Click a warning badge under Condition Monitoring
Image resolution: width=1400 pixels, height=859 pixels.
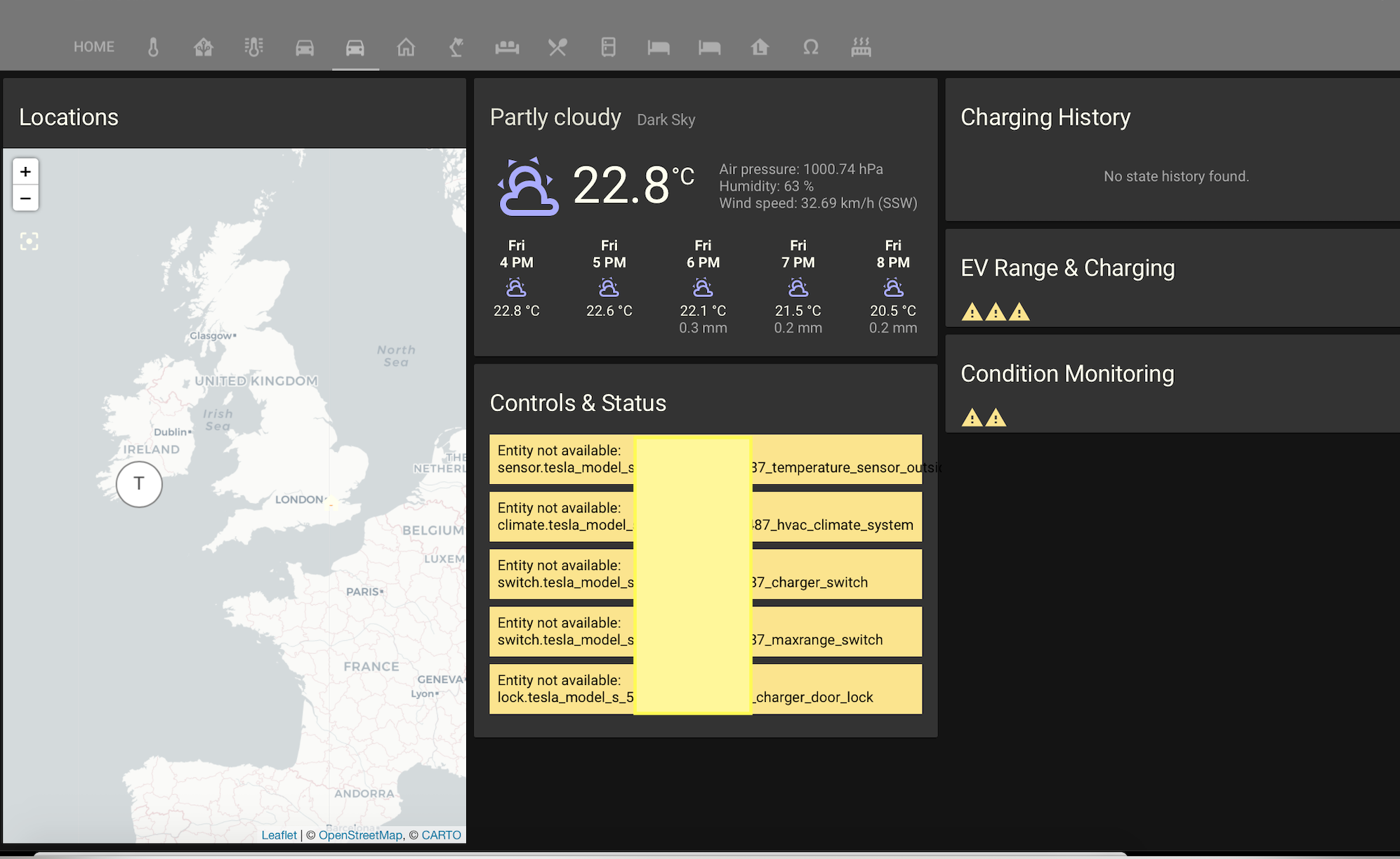pyautogui.click(x=971, y=418)
